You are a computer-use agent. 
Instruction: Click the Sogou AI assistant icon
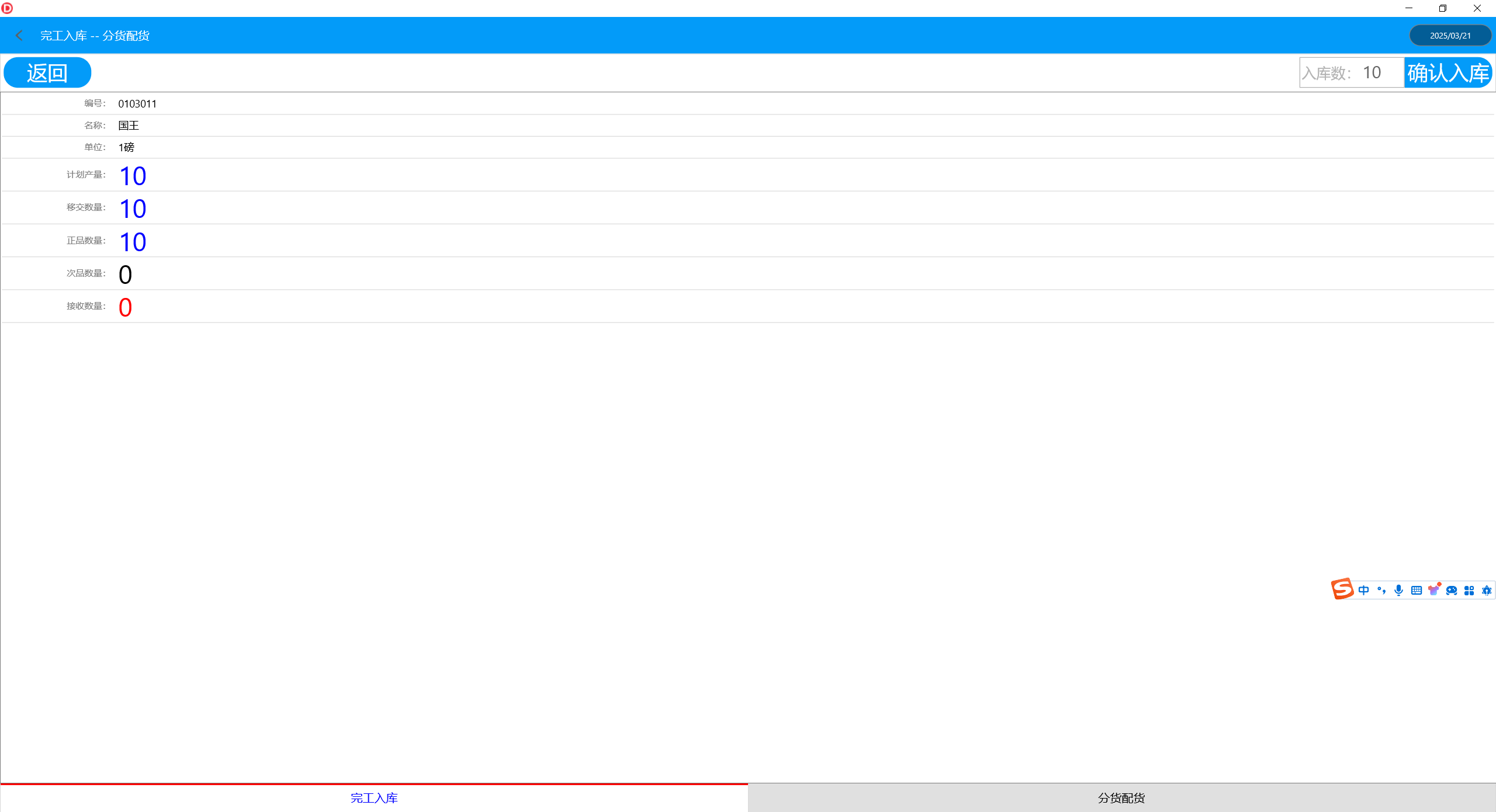point(1487,590)
